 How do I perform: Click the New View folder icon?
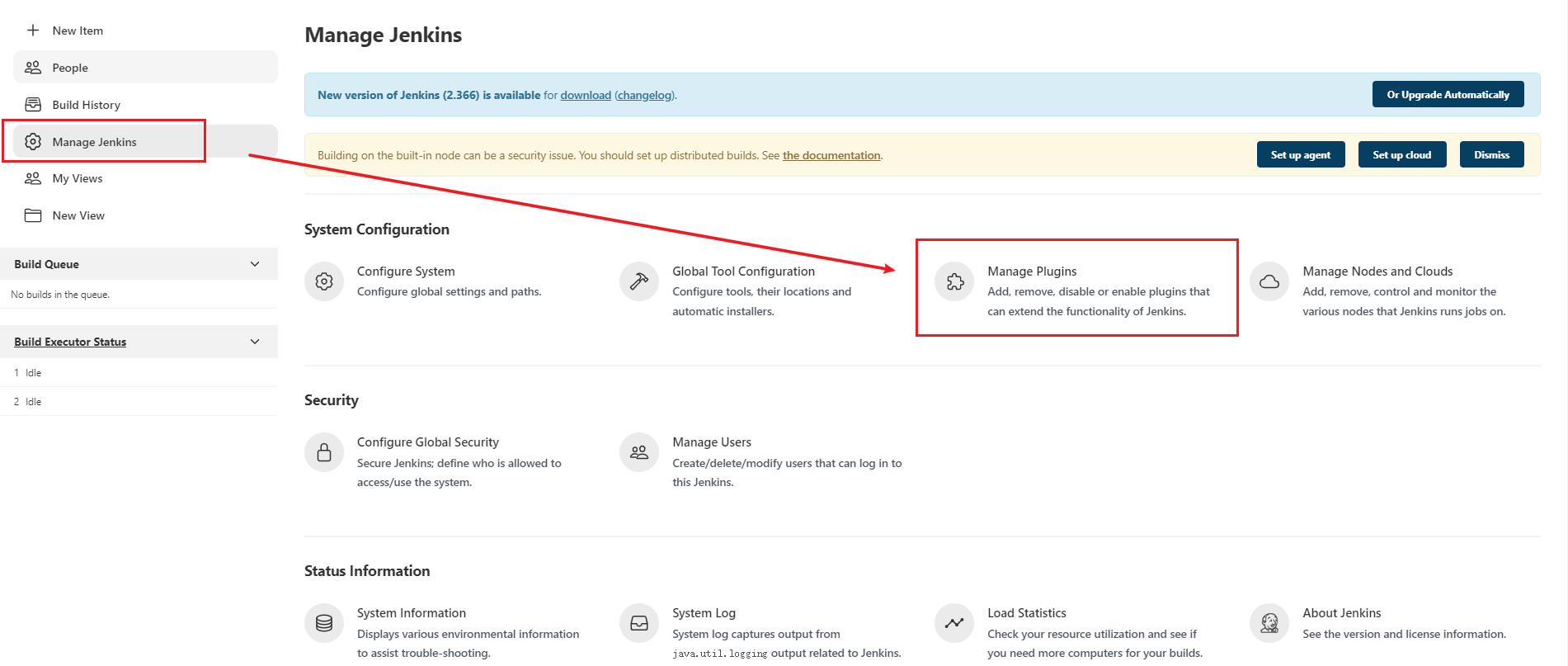click(33, 215)
